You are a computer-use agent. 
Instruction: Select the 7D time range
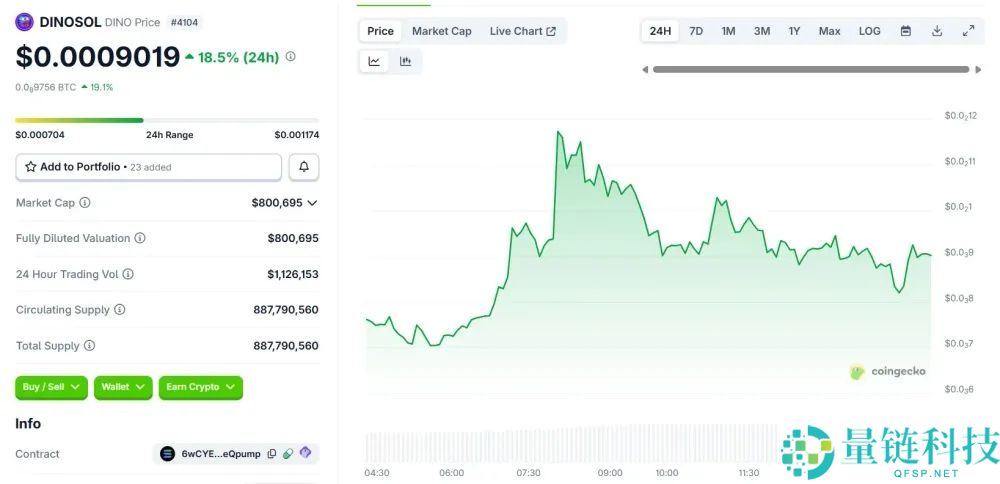click(696, 31)
